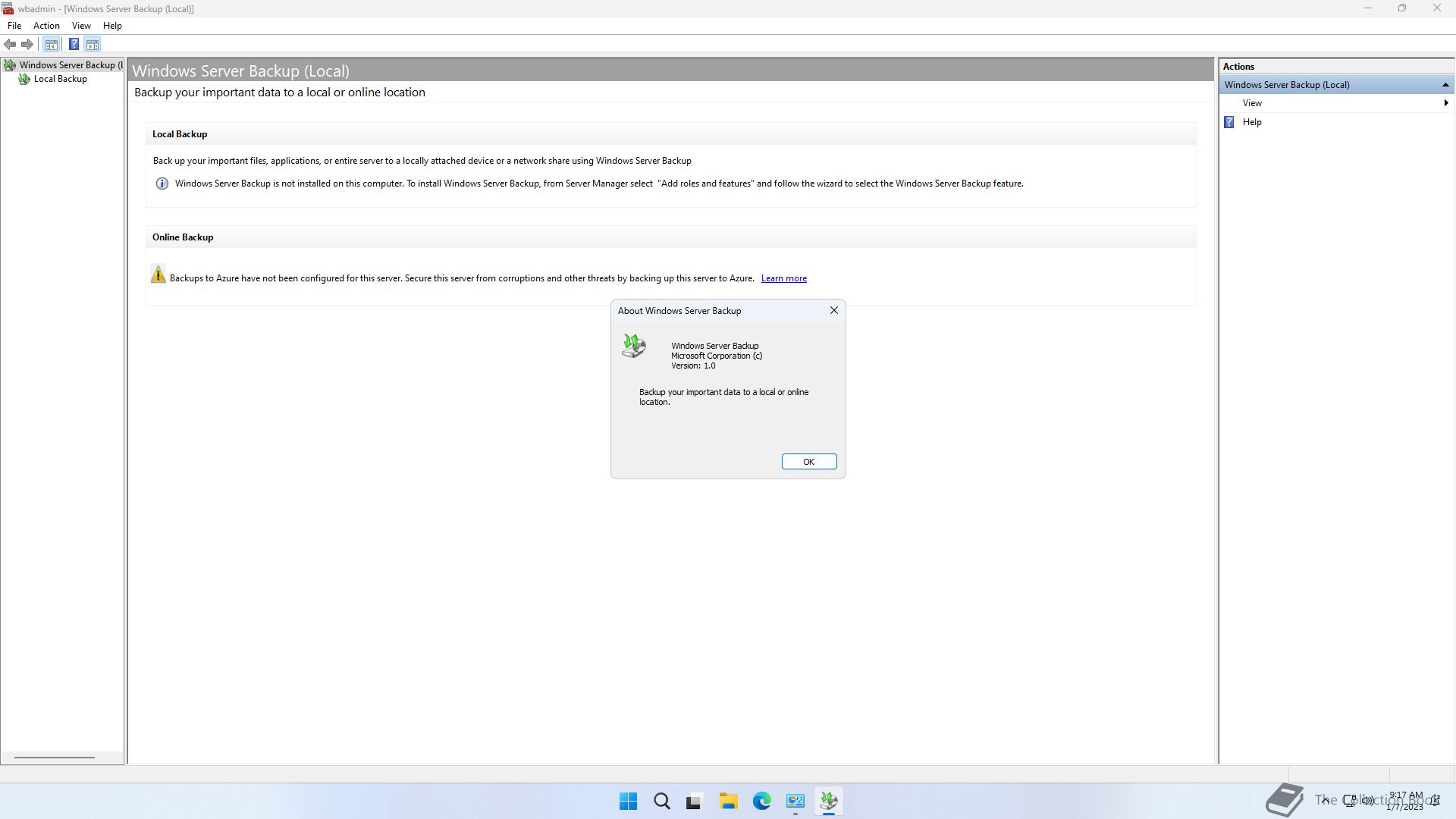Open the File menu

click(x=14, y=25)
